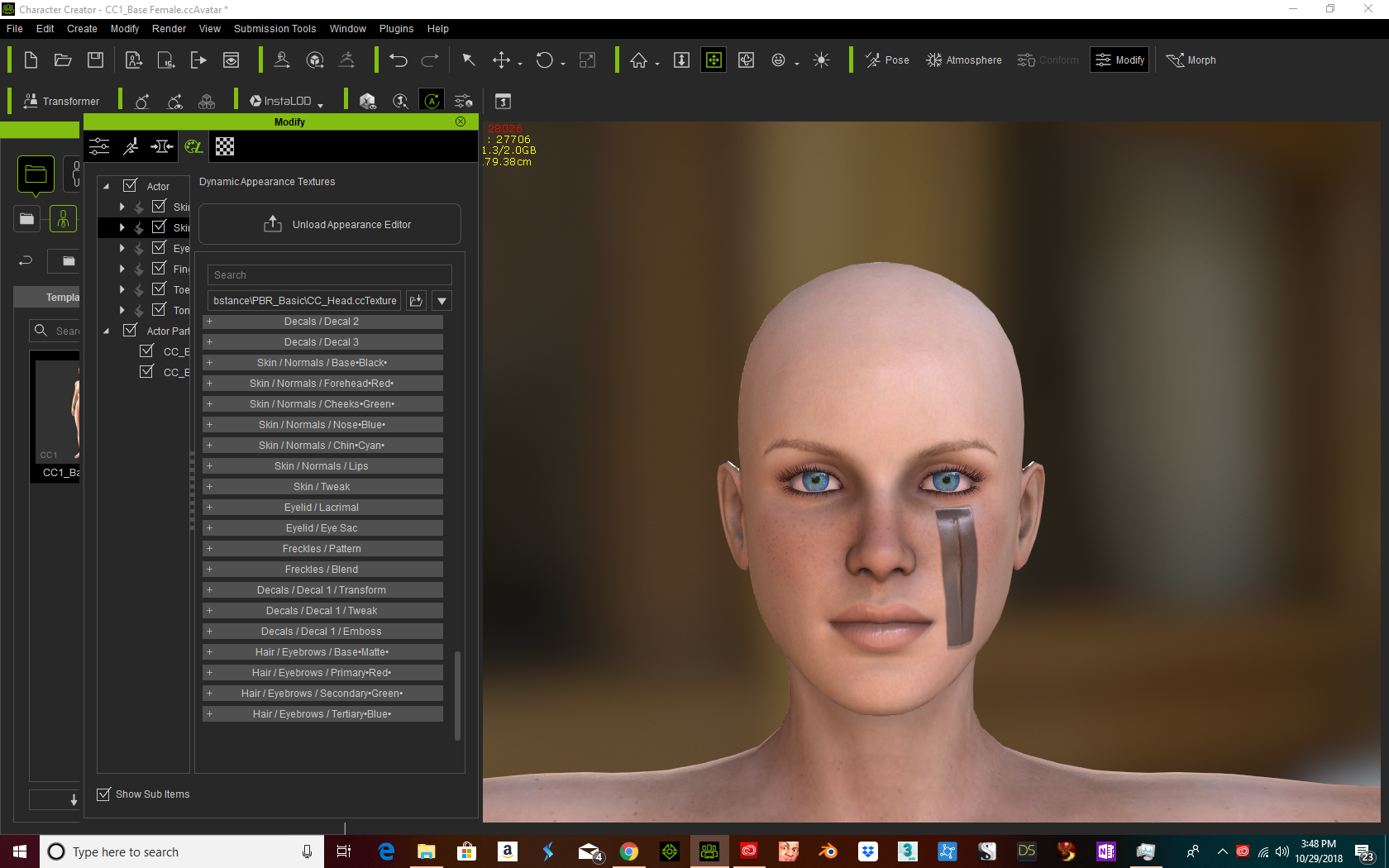1389x868 pixels.
Task: Open the Morph tool
Action: point(1191,60)
